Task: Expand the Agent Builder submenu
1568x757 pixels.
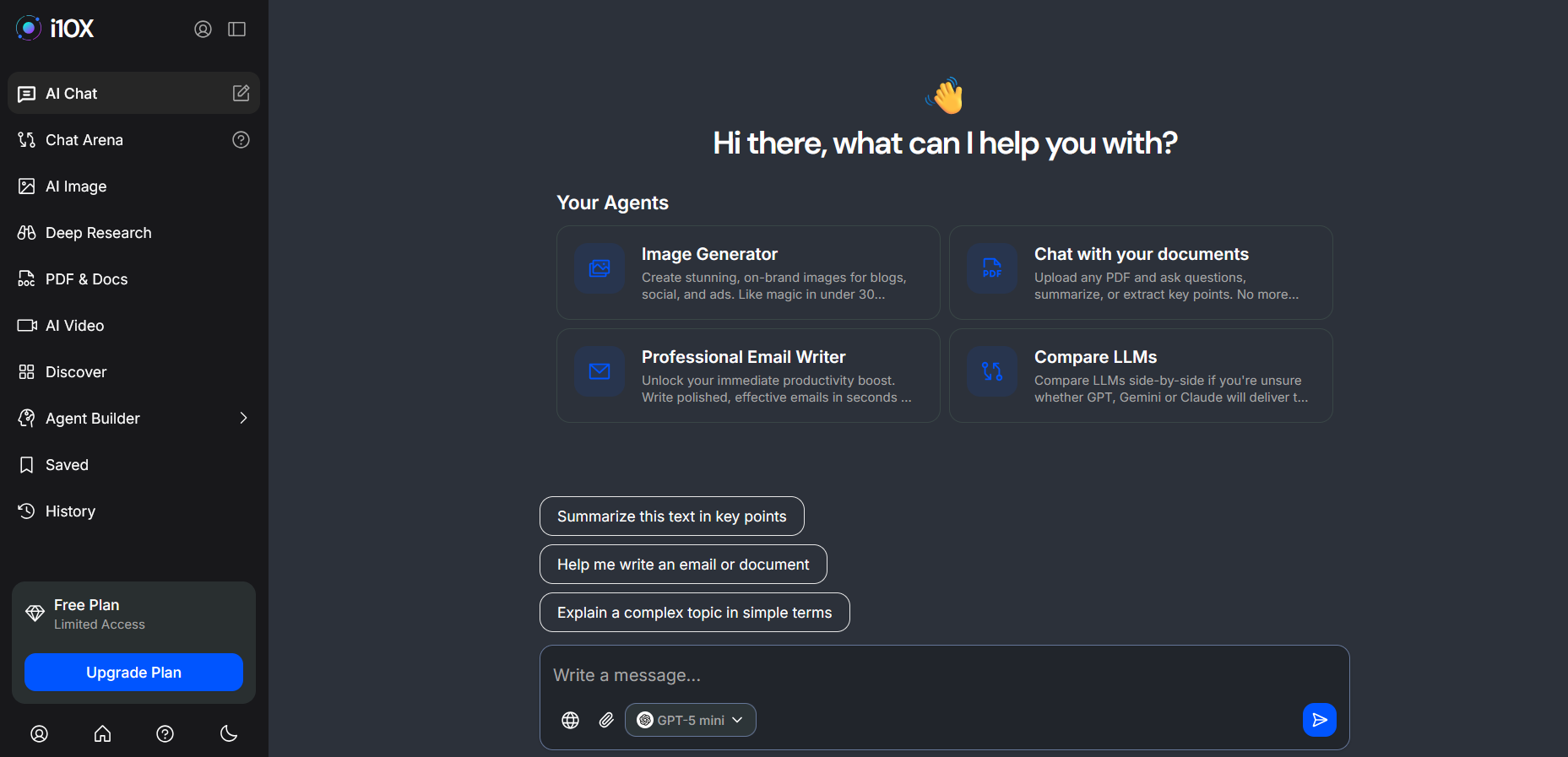Action: point(243,419)
